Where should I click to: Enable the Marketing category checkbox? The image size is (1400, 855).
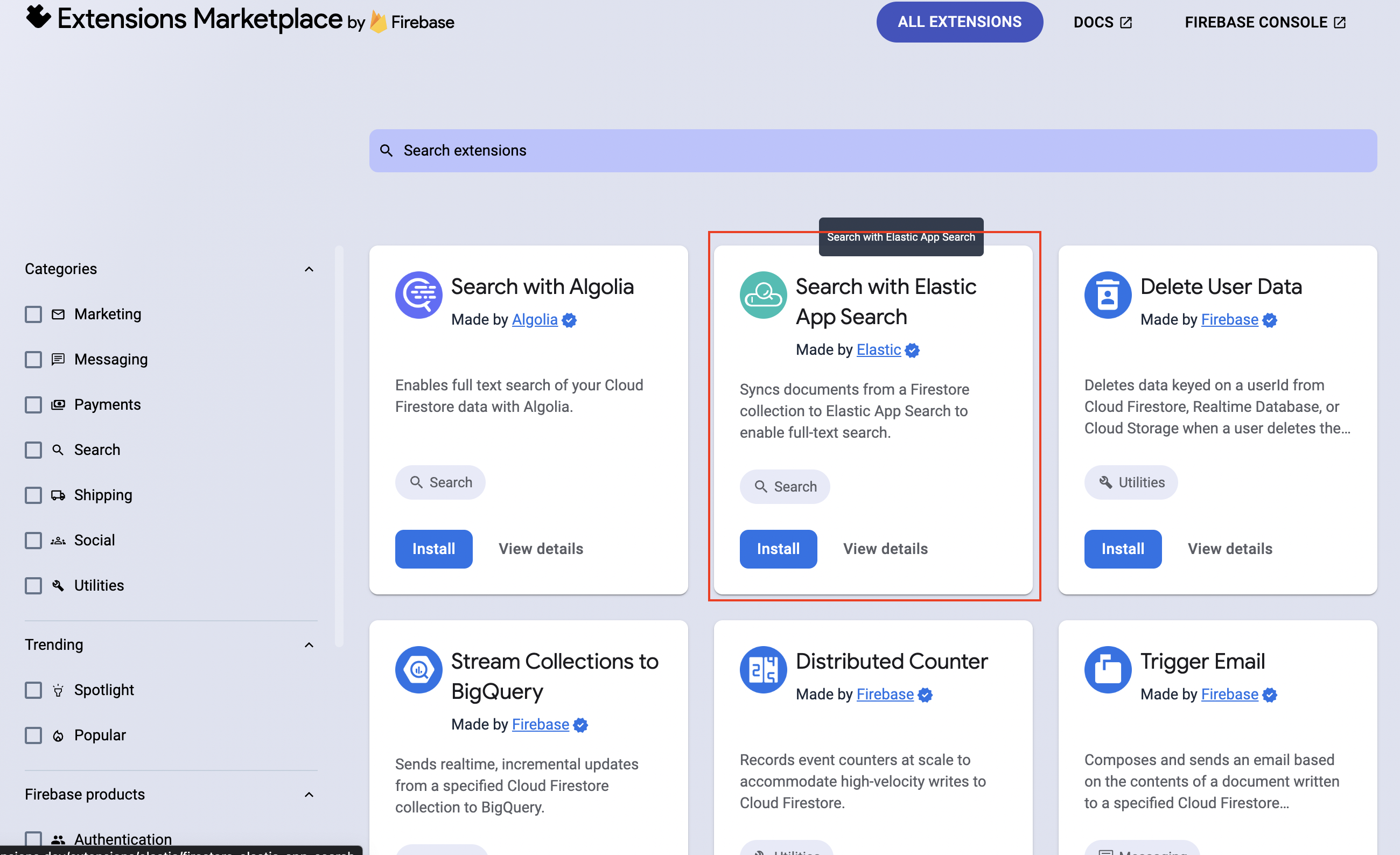[x=33, y=314]
